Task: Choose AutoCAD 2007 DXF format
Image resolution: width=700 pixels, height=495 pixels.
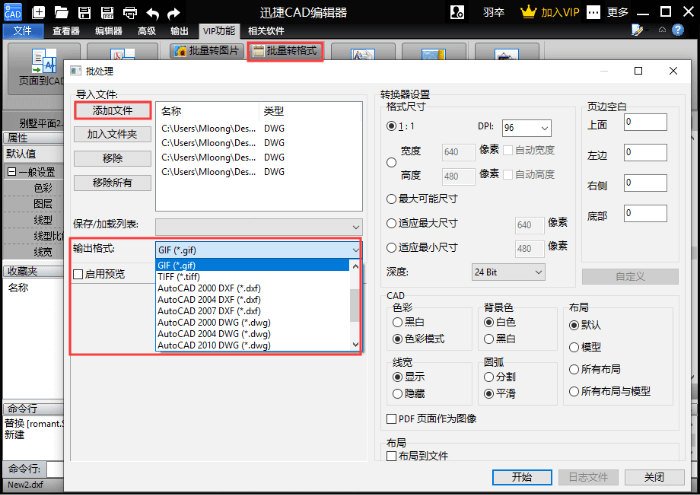Action: tap(252, 311)
